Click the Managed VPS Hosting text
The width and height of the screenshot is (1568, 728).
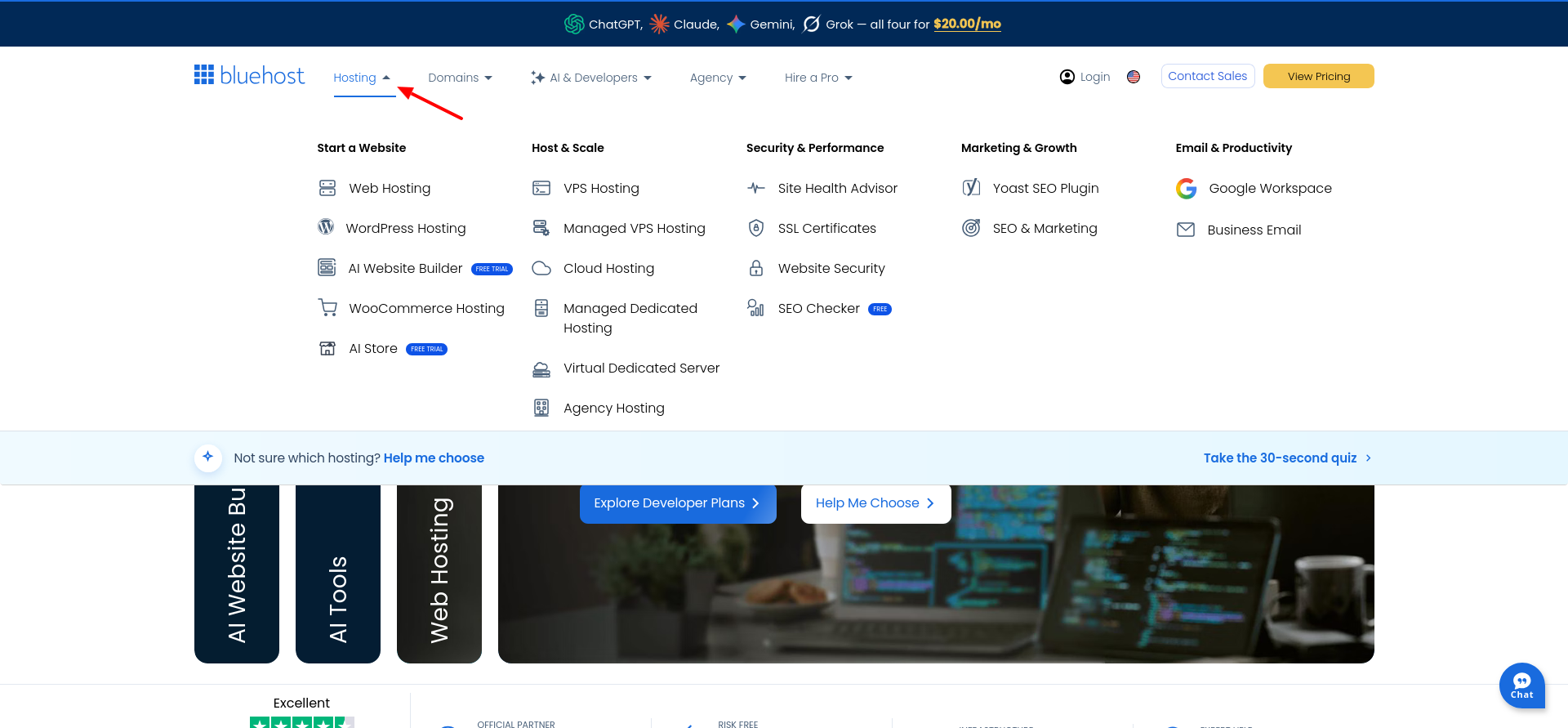pyautogui.click(x=634, y=228)
